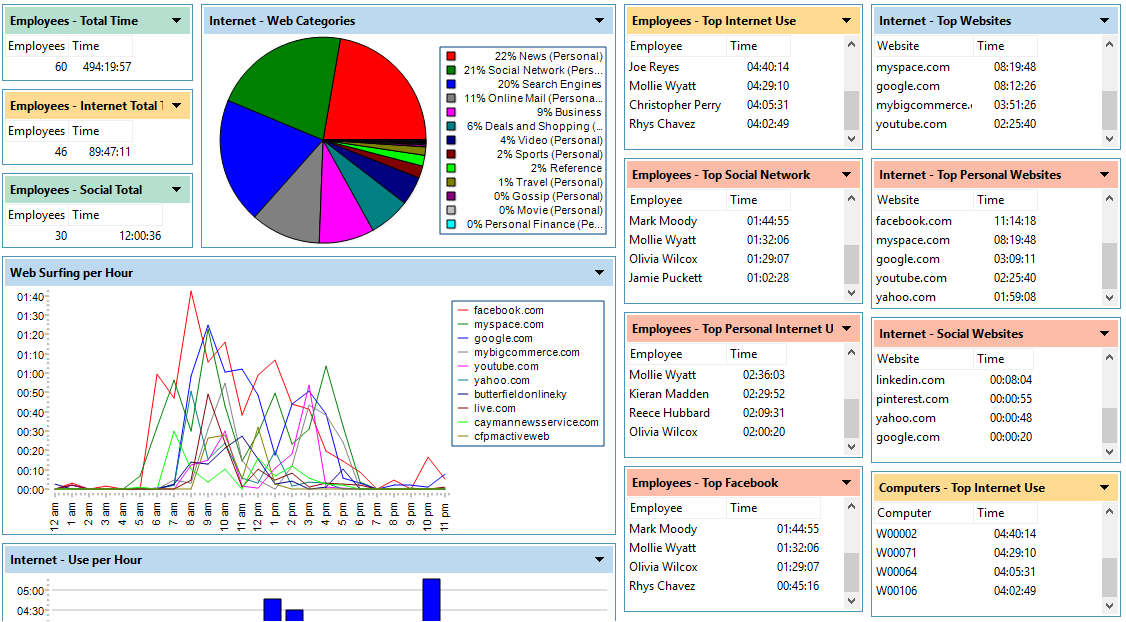Viewport: 1126px width, 622px height.
Task: Open the Employees - Total Time panel dropdown arrow
Action: click(176, 21)
